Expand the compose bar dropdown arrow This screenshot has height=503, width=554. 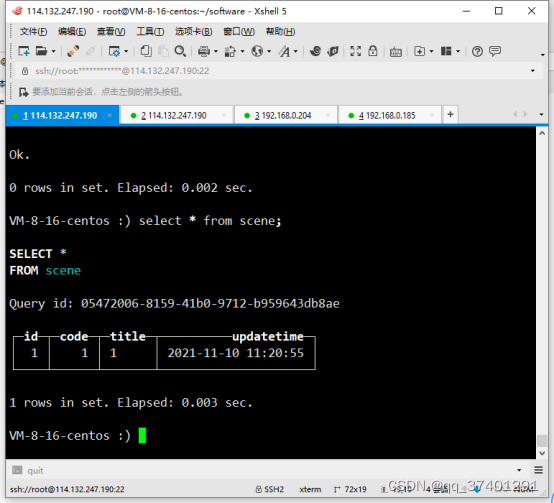519,470
